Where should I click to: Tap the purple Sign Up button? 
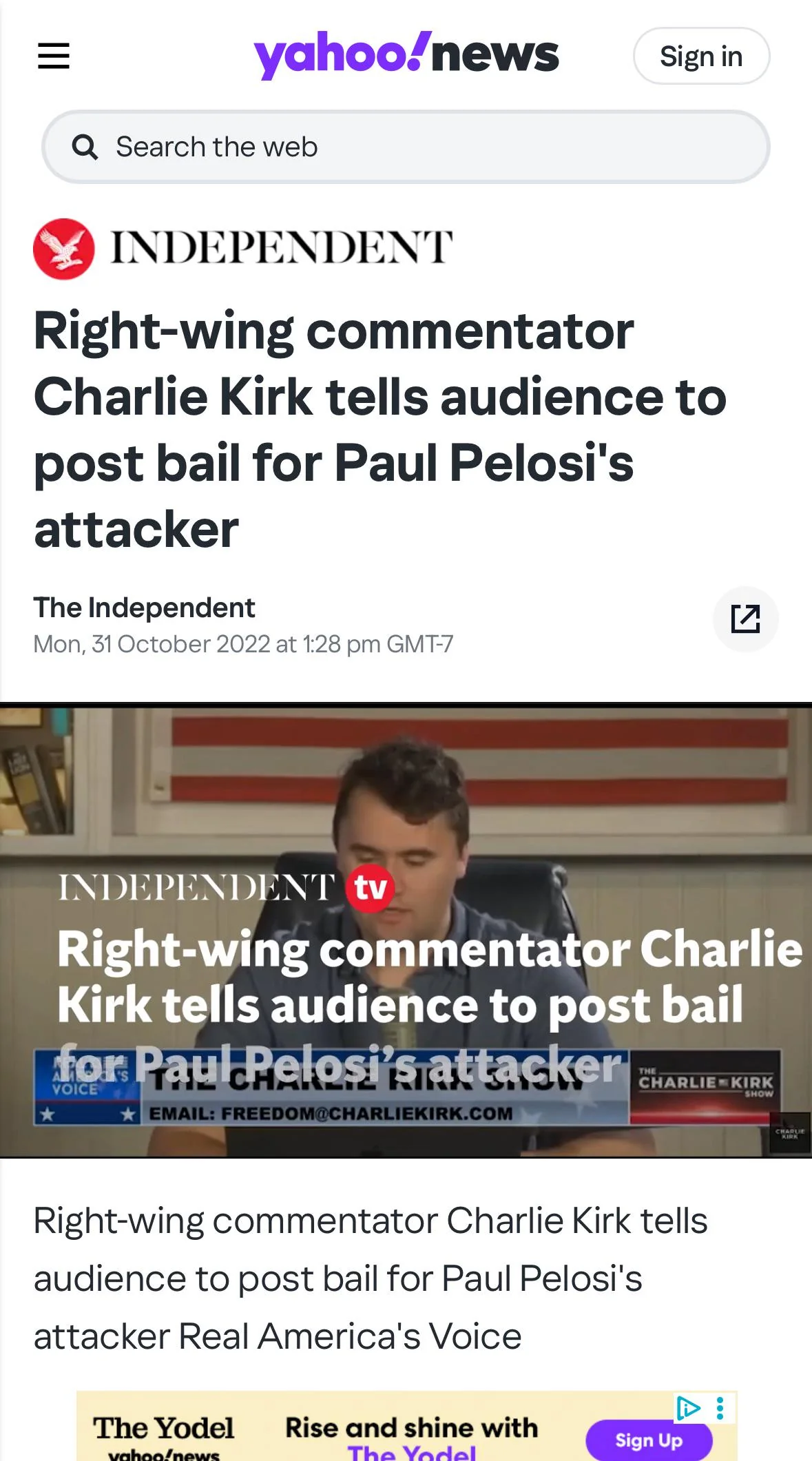tap(649, 1440)
